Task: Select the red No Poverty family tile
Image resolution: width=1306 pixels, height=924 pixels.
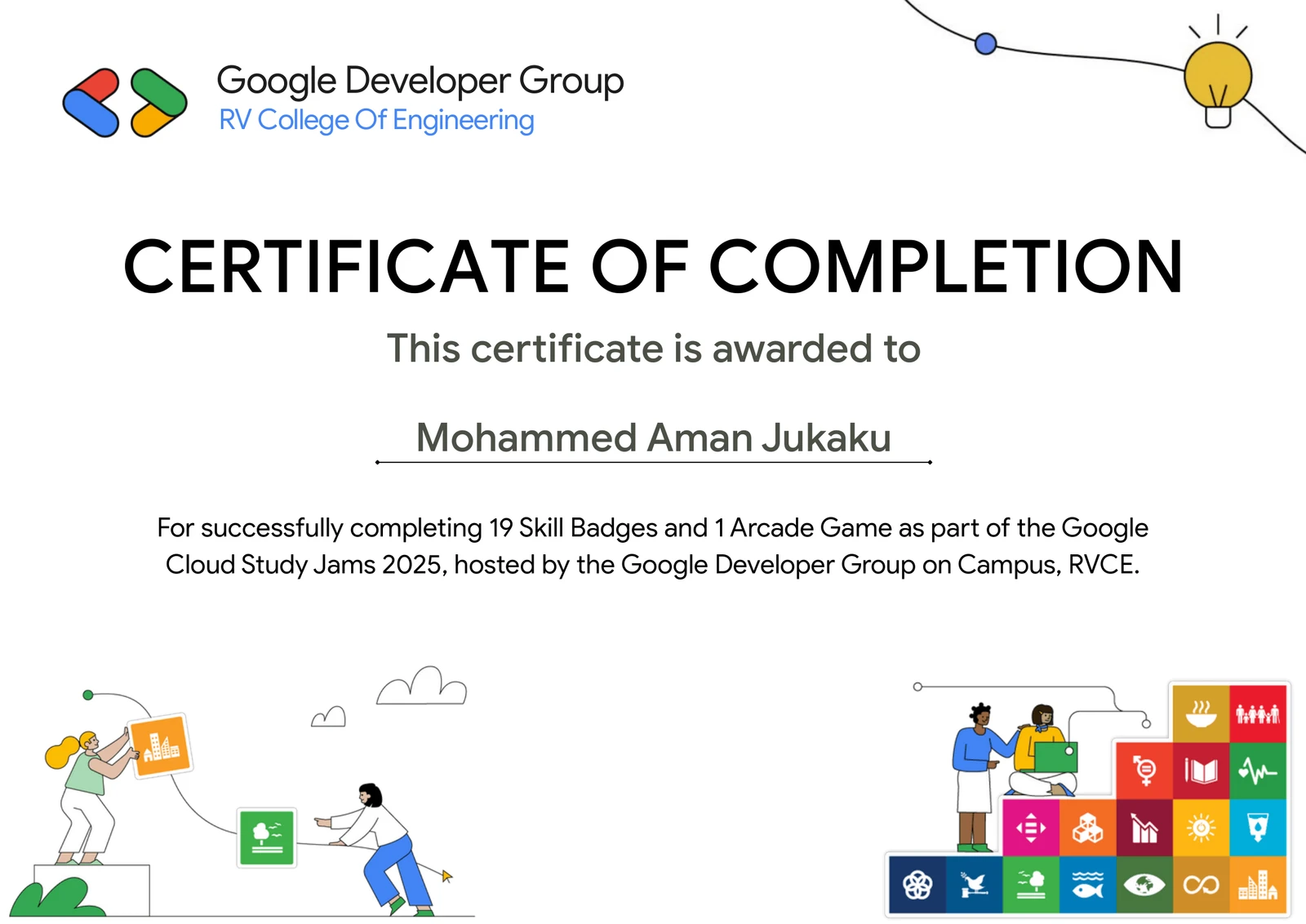Action: click(x=1258, y=713)
